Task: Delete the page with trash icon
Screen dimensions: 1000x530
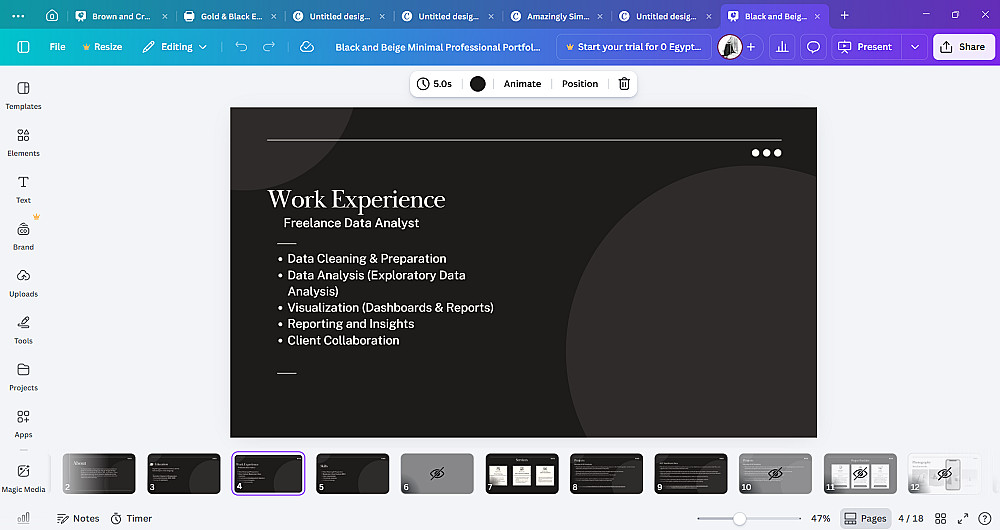Action: 624,84
